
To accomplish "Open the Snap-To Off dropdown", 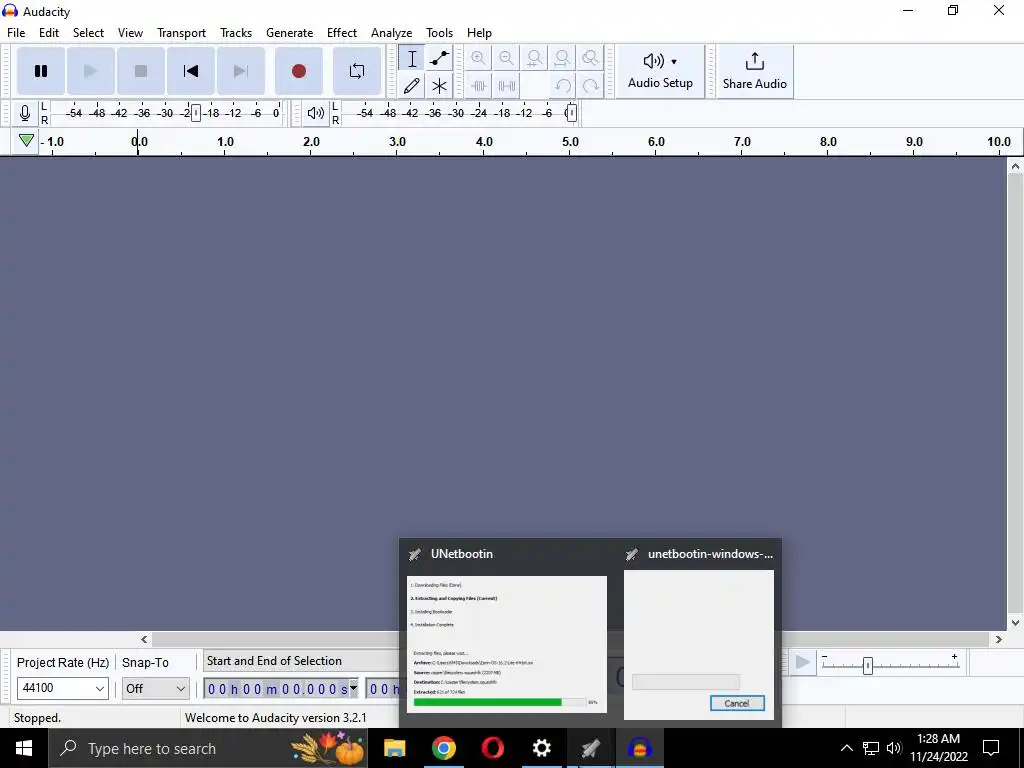I will coord(155,688).
